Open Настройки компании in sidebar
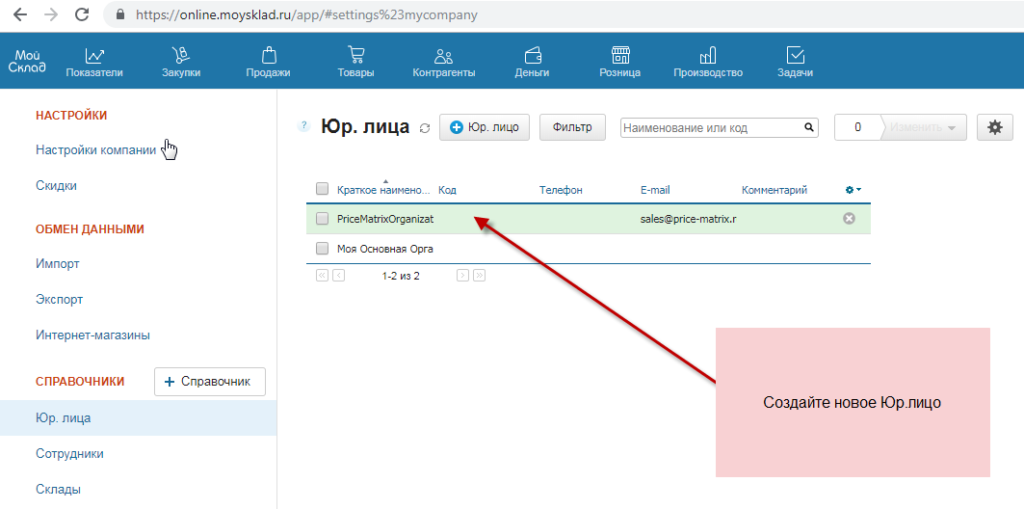Screen dimensions: 1024x509 [95, 150]
